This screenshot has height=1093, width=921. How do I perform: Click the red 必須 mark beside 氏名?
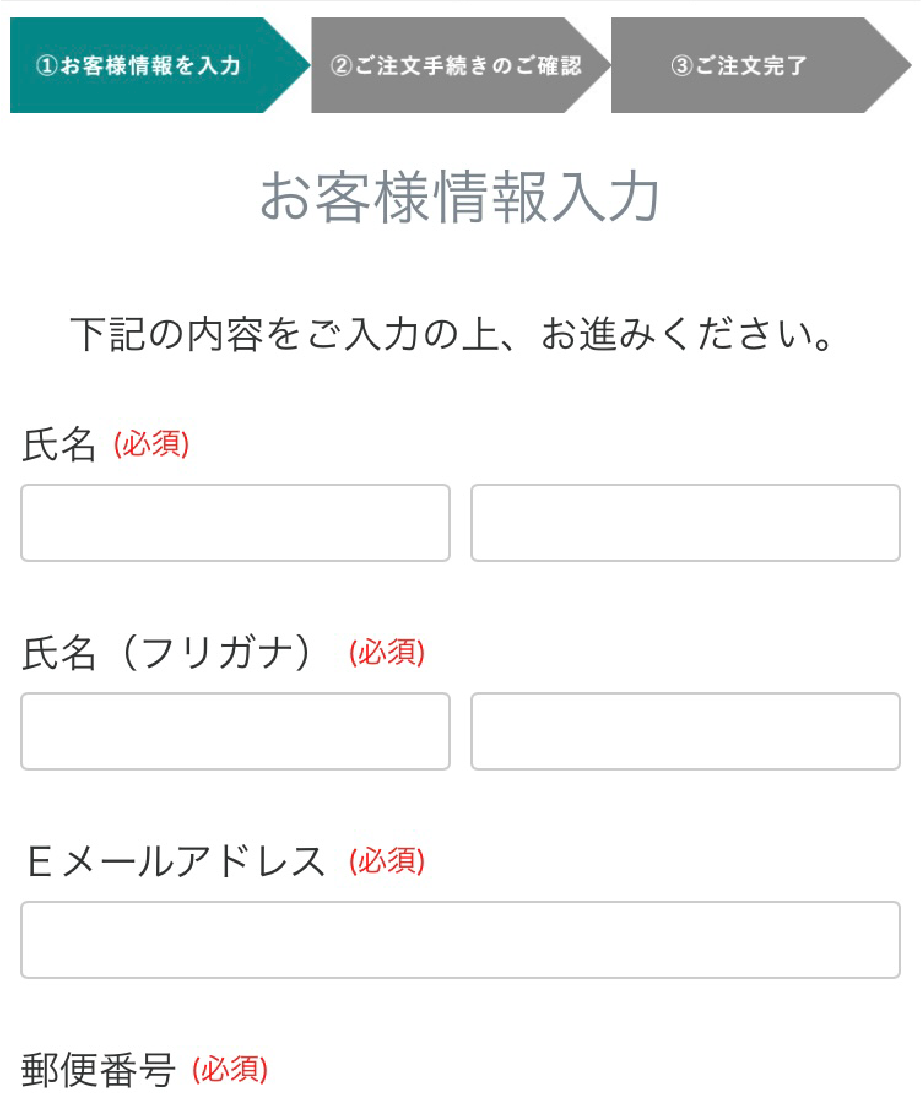[x=151, y=445]
